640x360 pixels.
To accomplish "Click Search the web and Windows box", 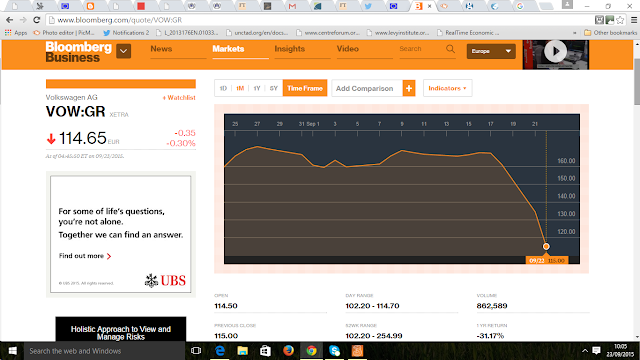I will [104, 351].
